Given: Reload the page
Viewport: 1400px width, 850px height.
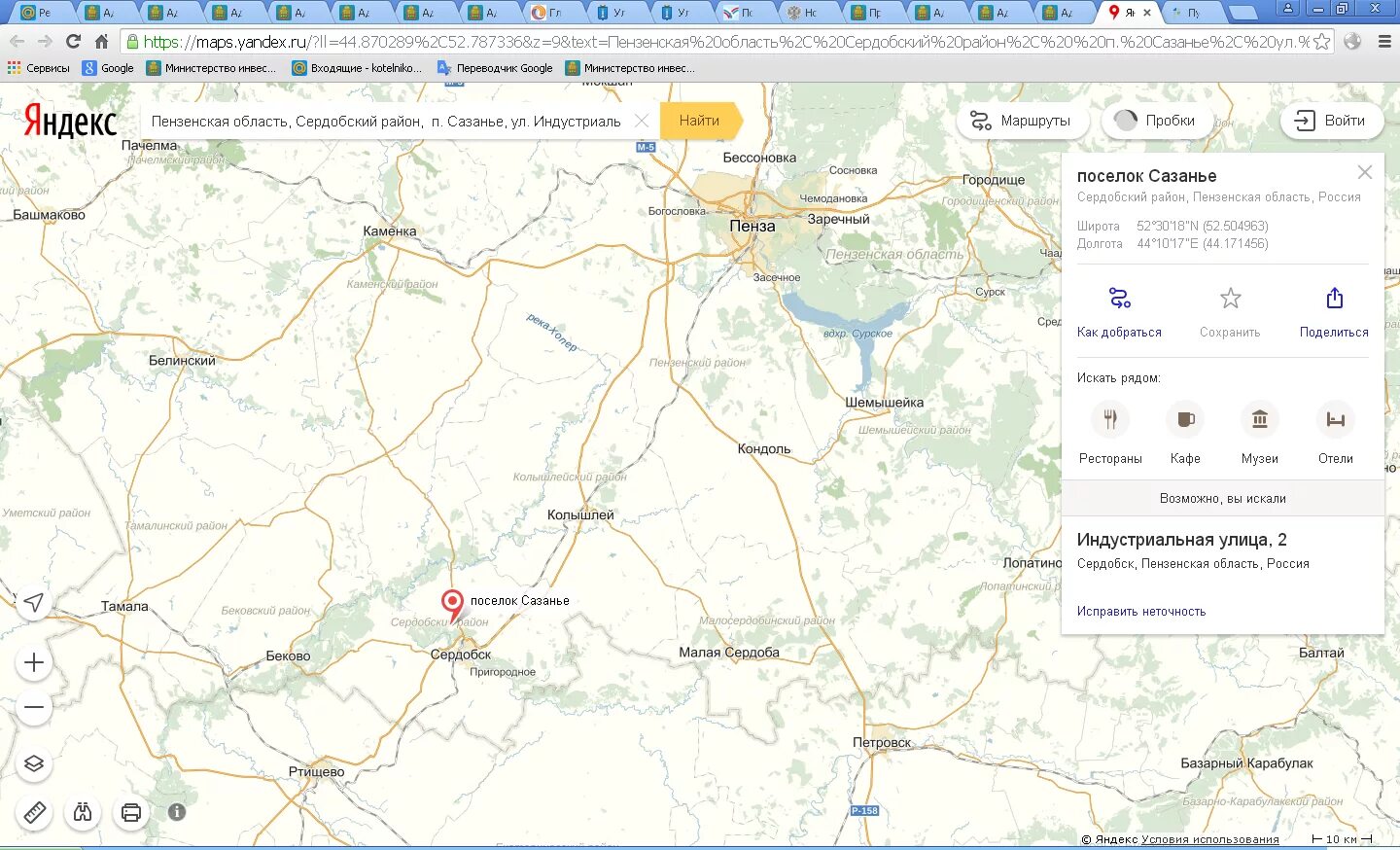Looking at the screenshot, I should 73,41.
